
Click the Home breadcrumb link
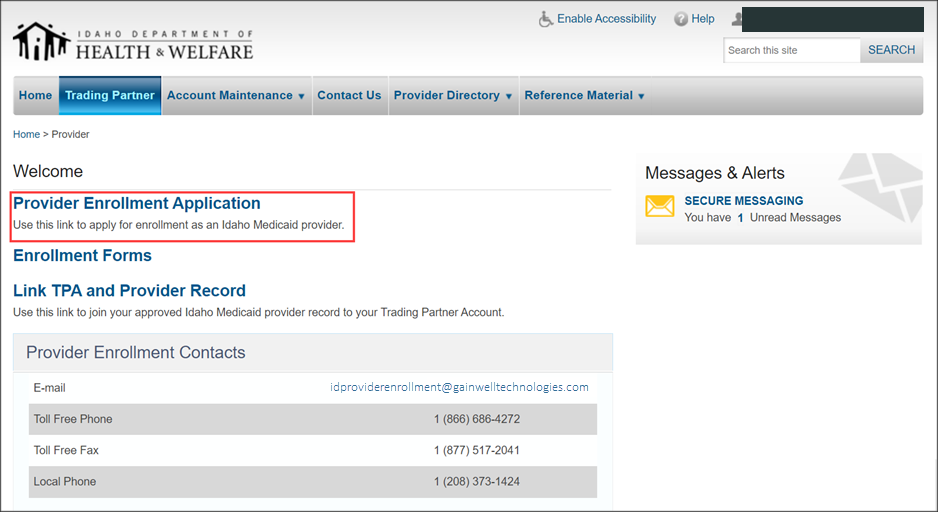[26, 135]
